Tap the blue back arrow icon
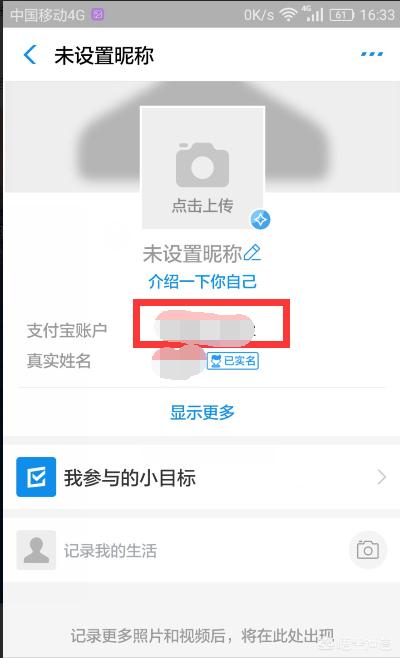This screenshot has height=658, width=400. click(30, 55)
